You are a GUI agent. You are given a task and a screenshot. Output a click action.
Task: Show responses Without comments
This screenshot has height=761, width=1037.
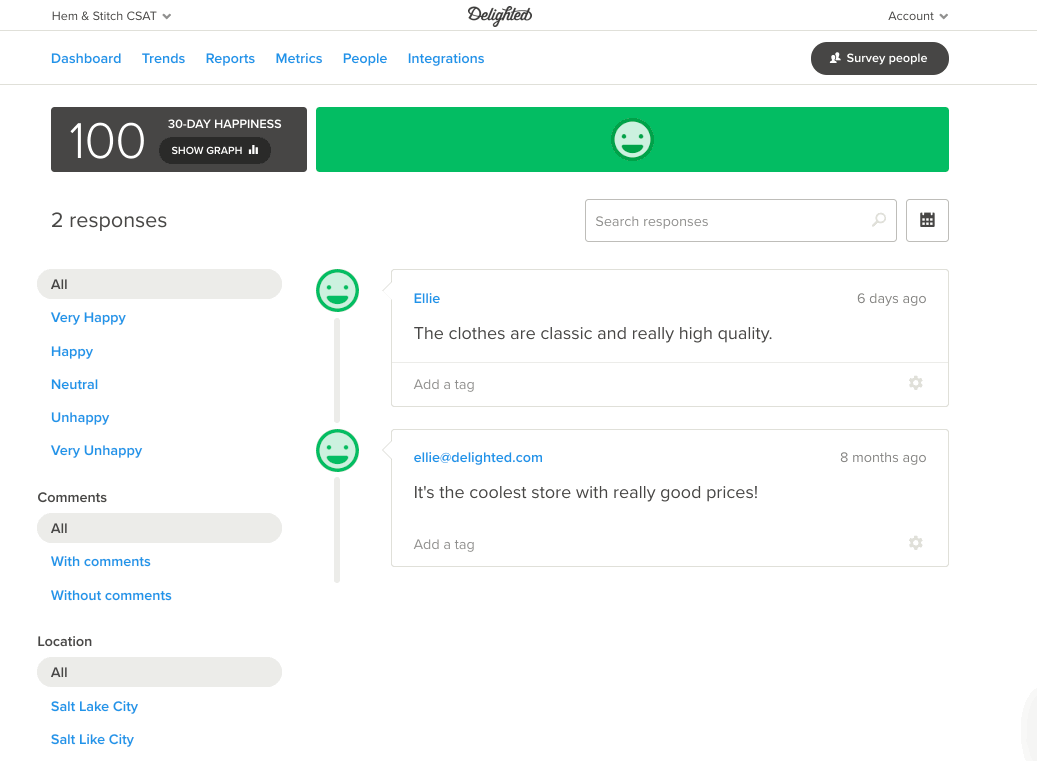pos(111,595)
